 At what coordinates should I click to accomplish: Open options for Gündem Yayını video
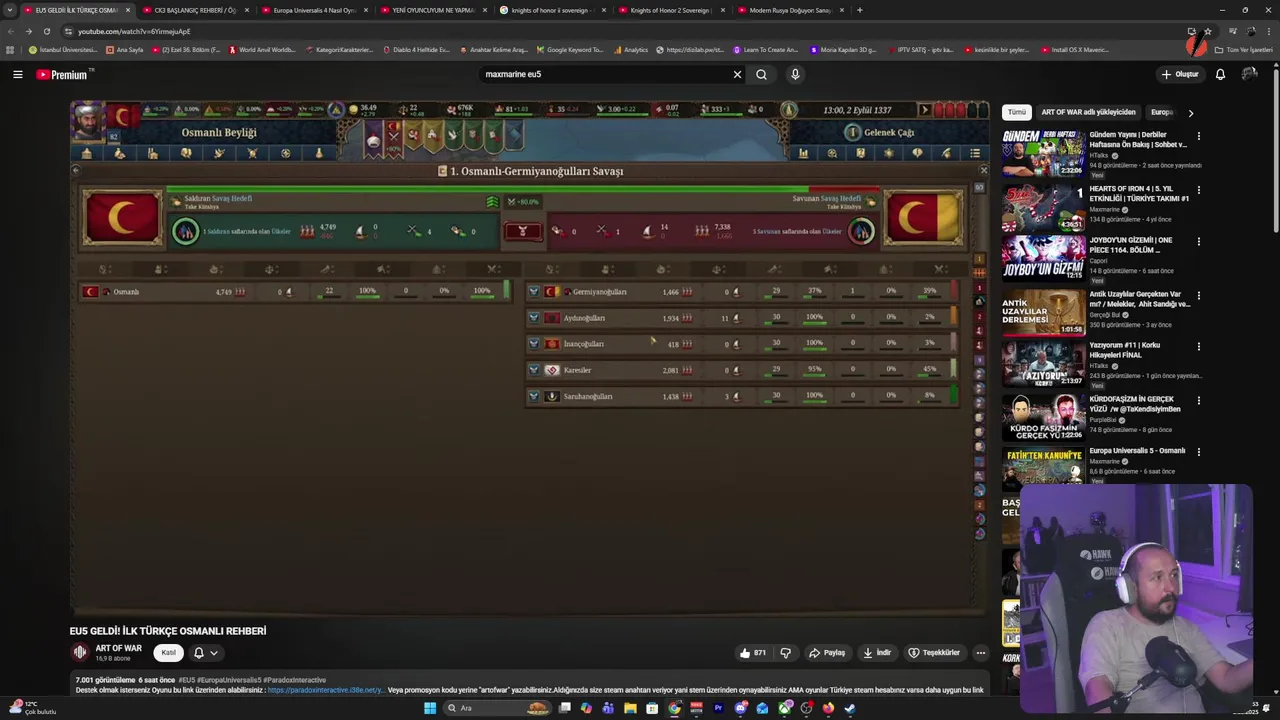point(1199,136)
